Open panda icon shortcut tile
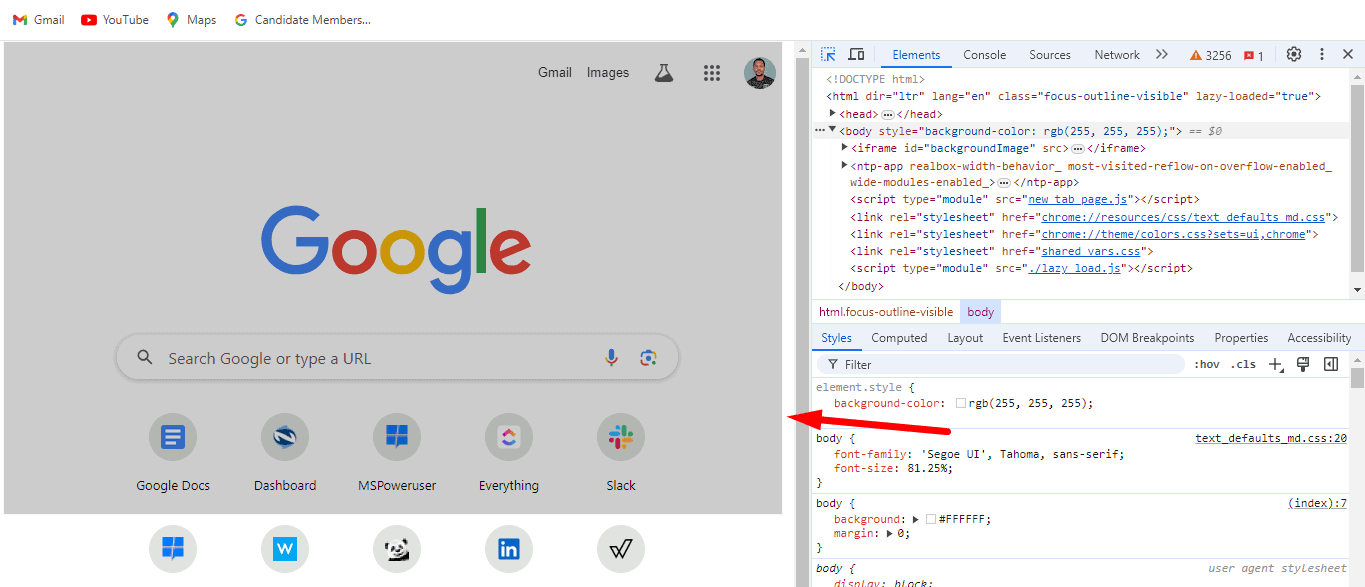The image size is (1365, 587). 397,549
